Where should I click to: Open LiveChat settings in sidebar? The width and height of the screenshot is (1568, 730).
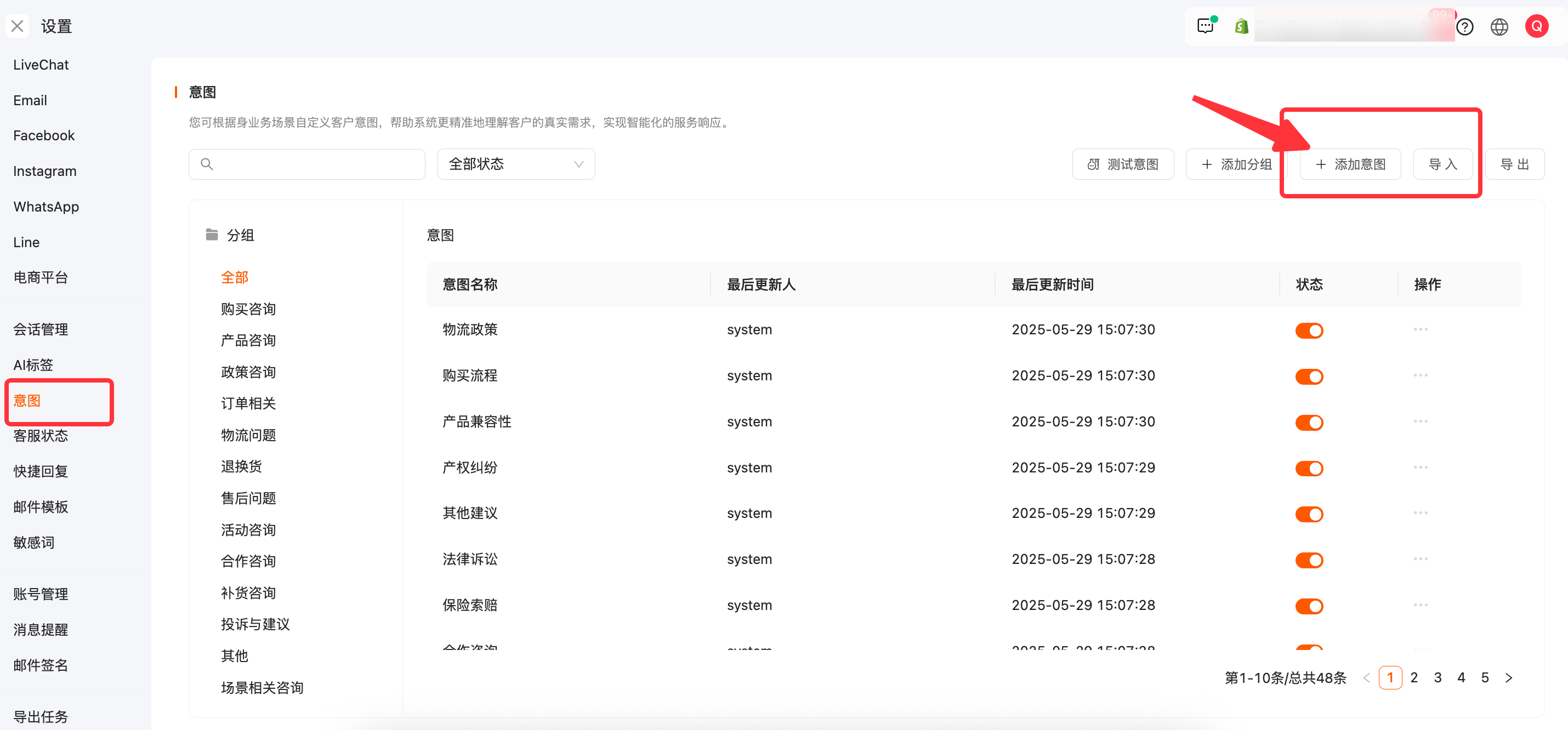tap(41, 65)
